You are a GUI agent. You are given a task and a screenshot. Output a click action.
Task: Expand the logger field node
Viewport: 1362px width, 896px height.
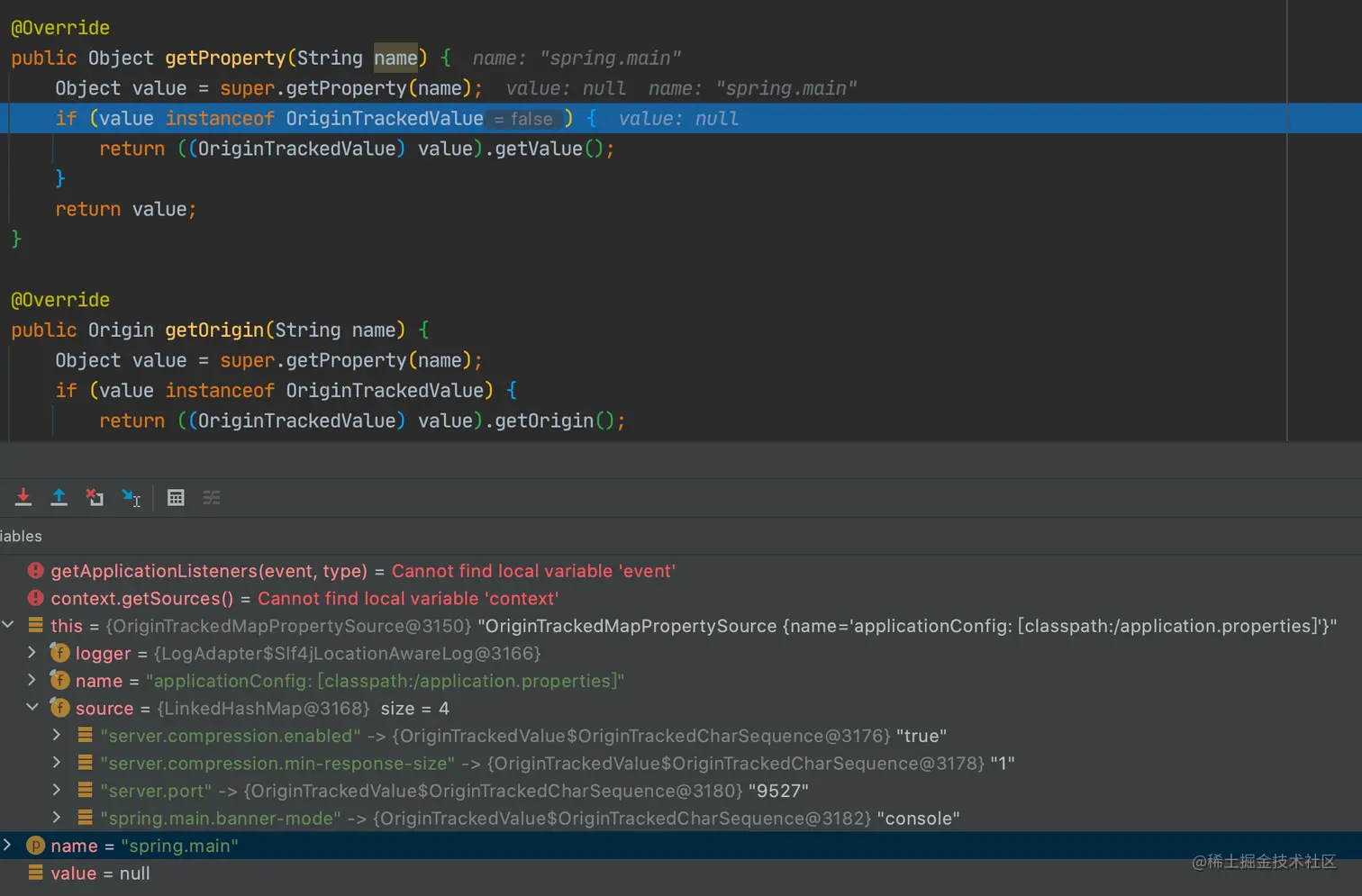[32, 652]
